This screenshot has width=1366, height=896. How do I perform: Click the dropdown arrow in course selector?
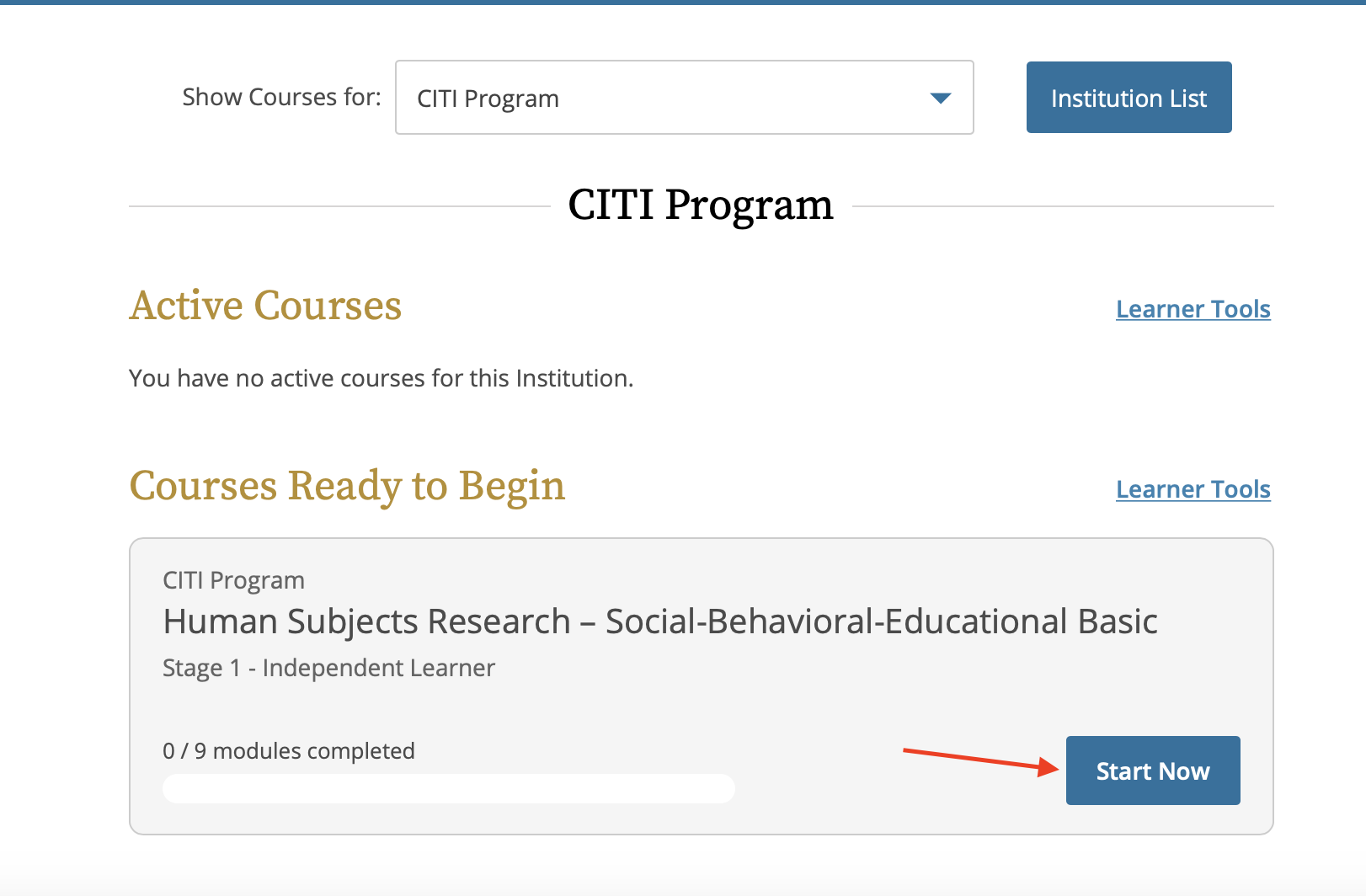point(940,99)
